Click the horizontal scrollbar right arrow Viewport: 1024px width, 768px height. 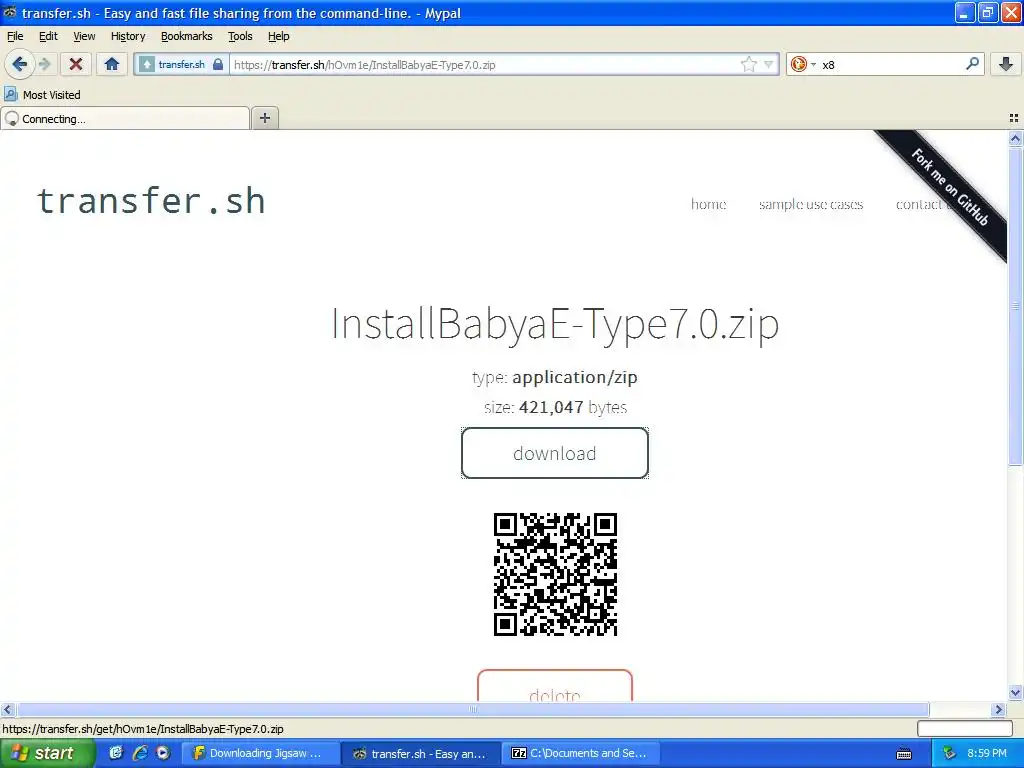999,710
